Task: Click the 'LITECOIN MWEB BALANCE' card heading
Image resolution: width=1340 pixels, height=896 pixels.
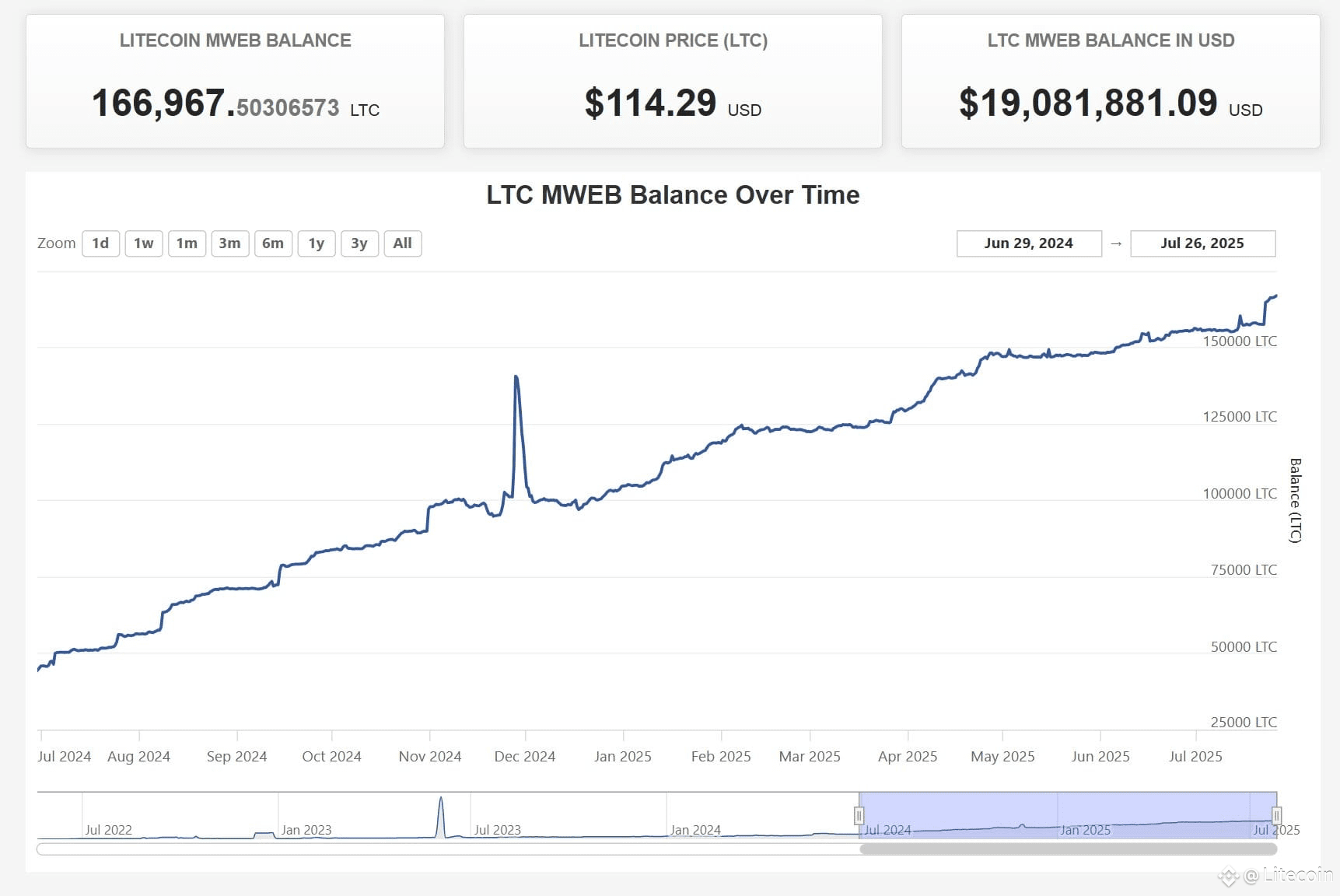Action: (236, 40)
